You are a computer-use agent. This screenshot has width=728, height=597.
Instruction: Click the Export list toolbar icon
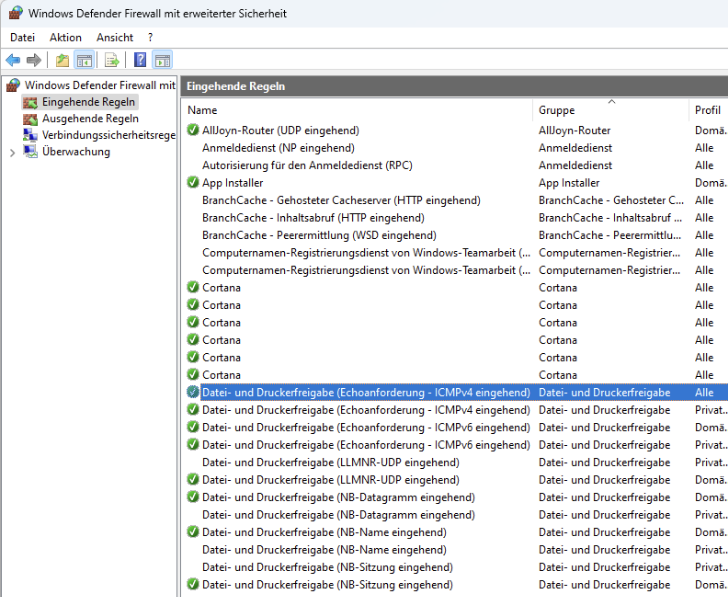(112, 60)
